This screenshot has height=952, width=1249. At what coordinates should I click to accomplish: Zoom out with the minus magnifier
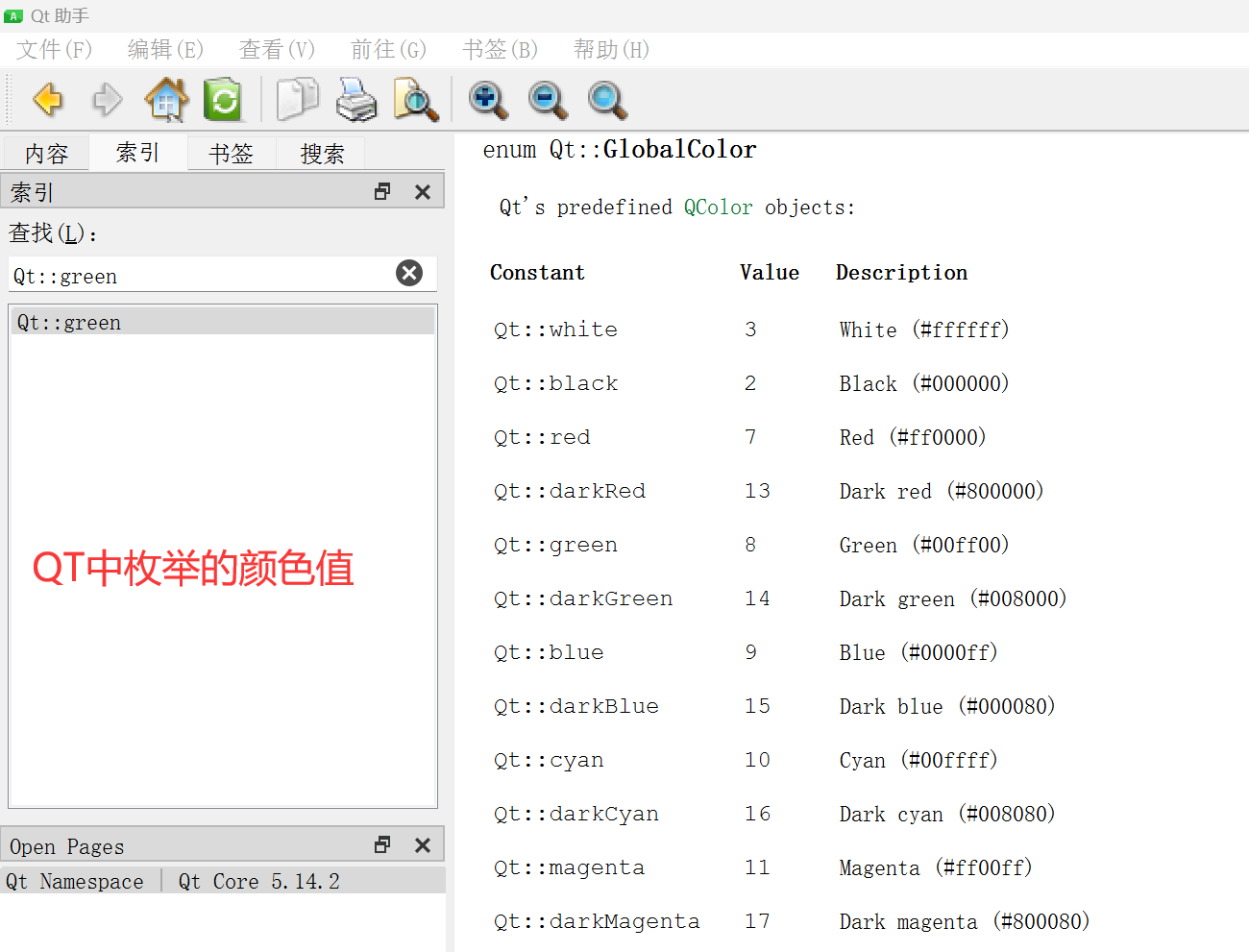(x=548, y=99)
